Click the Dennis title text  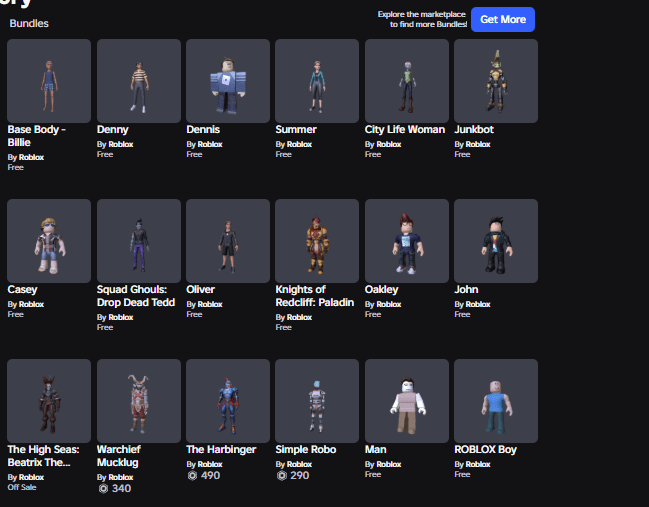coord(203,130)
